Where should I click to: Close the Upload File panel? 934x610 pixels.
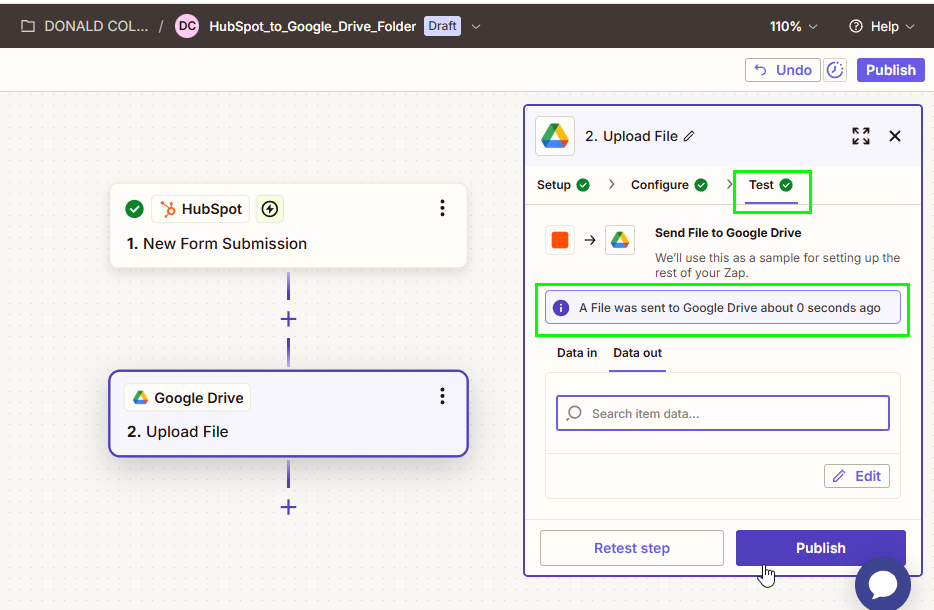[x=895, y=136]
